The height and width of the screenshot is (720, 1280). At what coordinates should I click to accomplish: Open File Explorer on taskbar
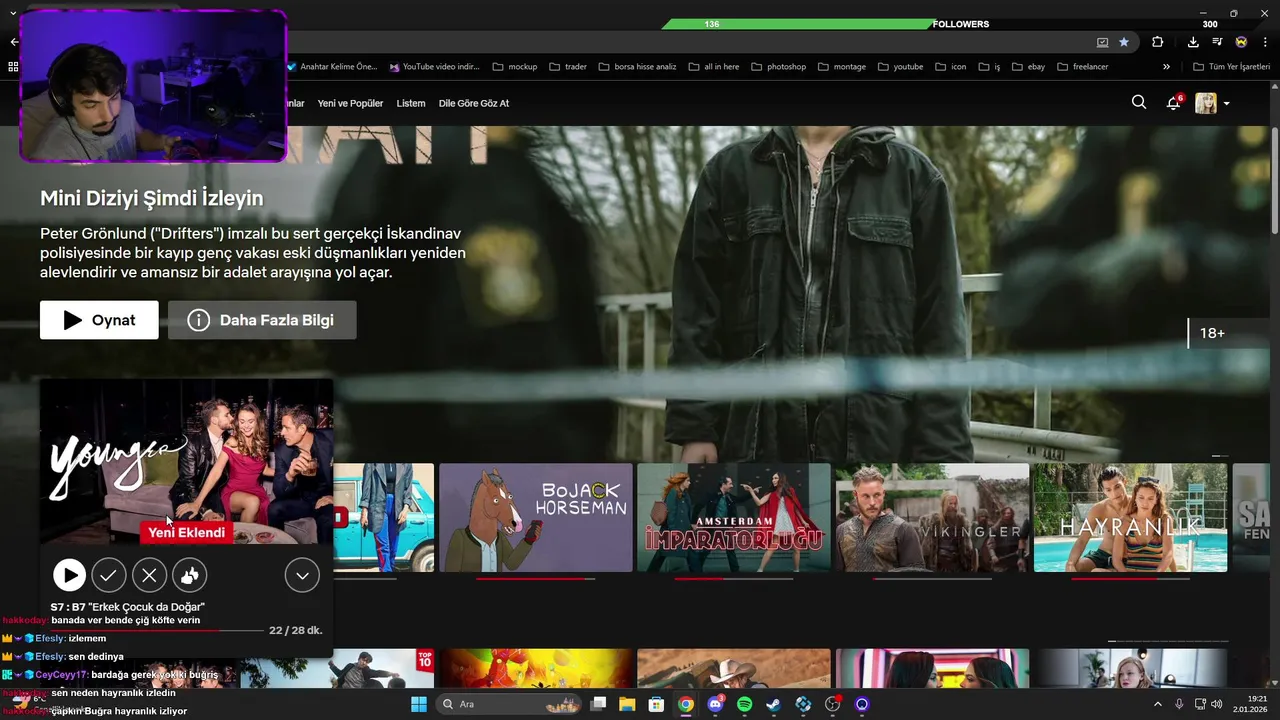[x=627, y=704]
